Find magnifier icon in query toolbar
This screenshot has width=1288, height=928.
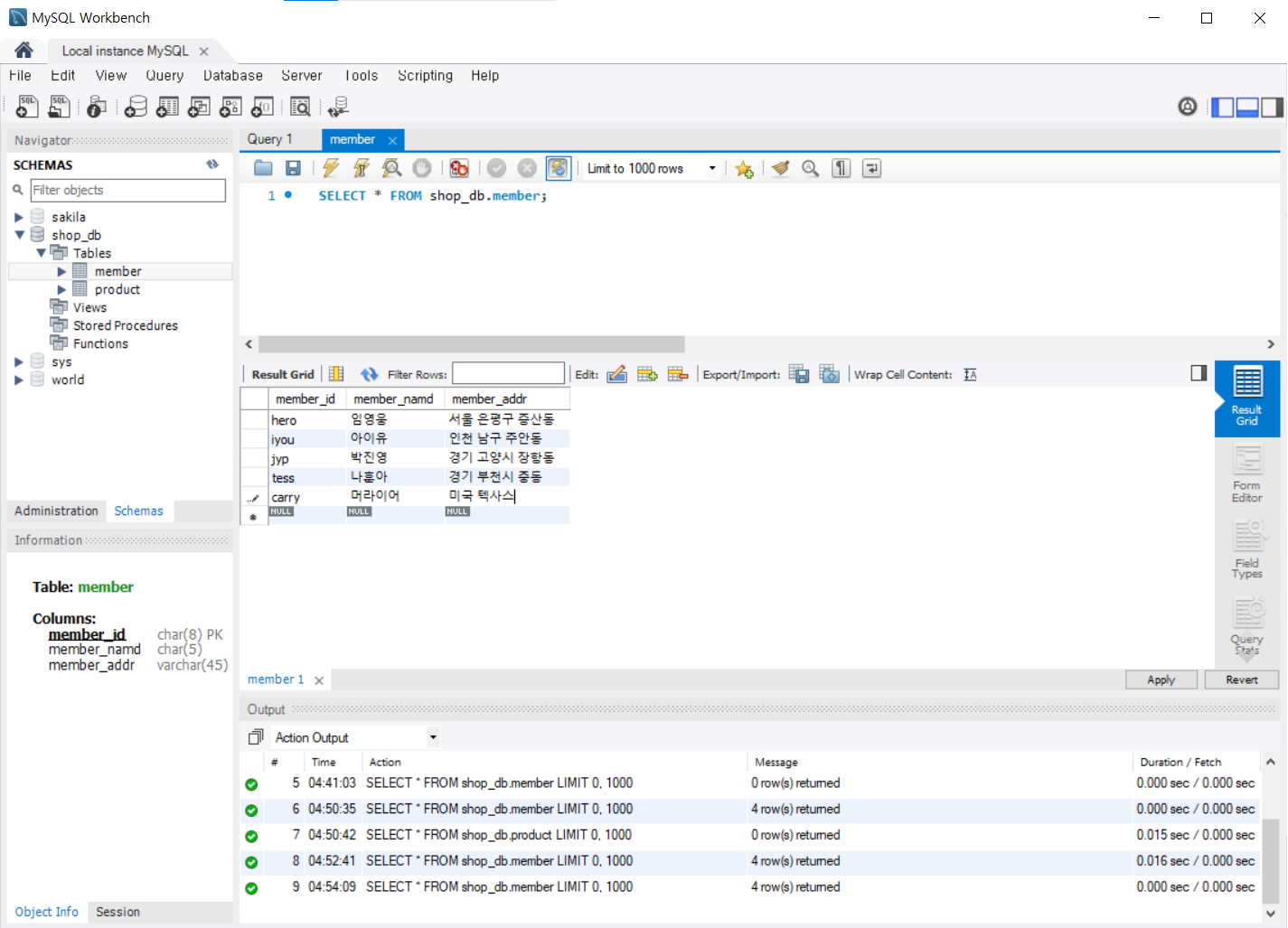pos(810,168)
